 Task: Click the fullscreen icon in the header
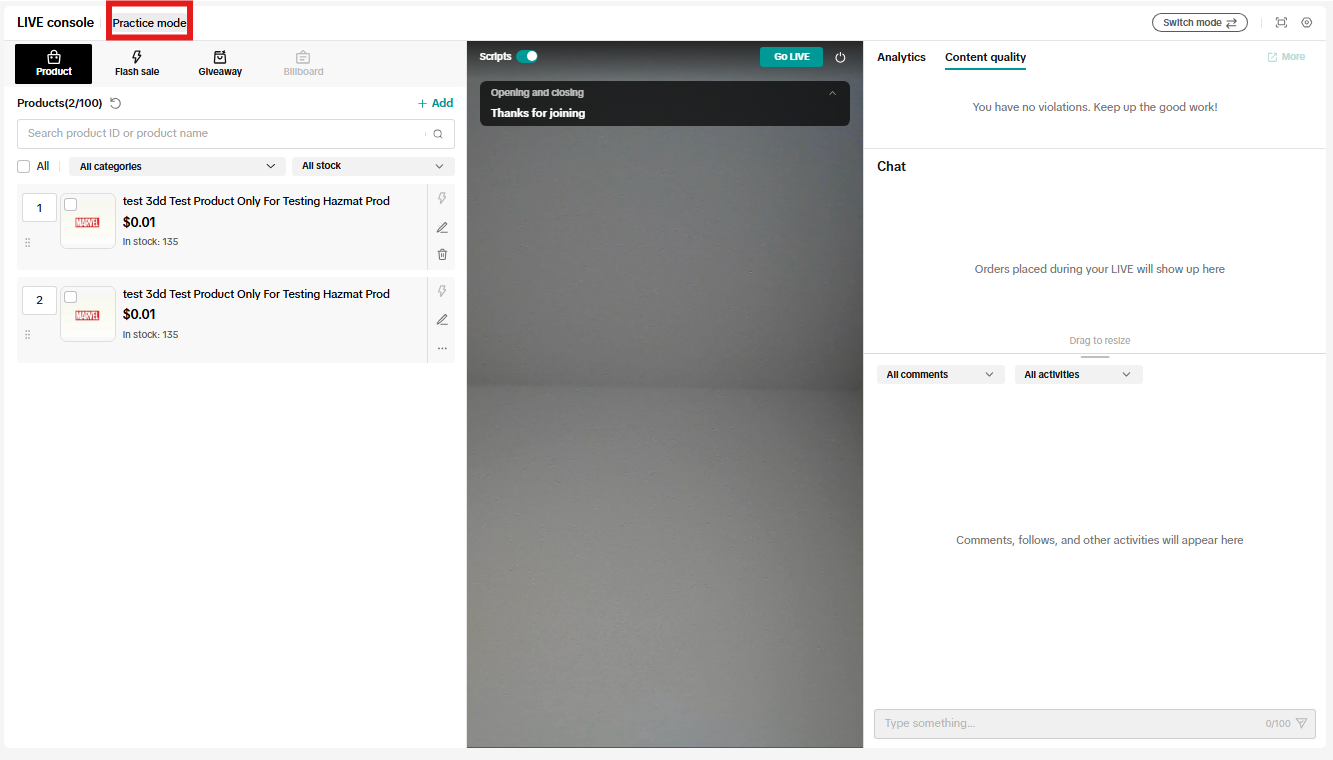(1281, 22)
